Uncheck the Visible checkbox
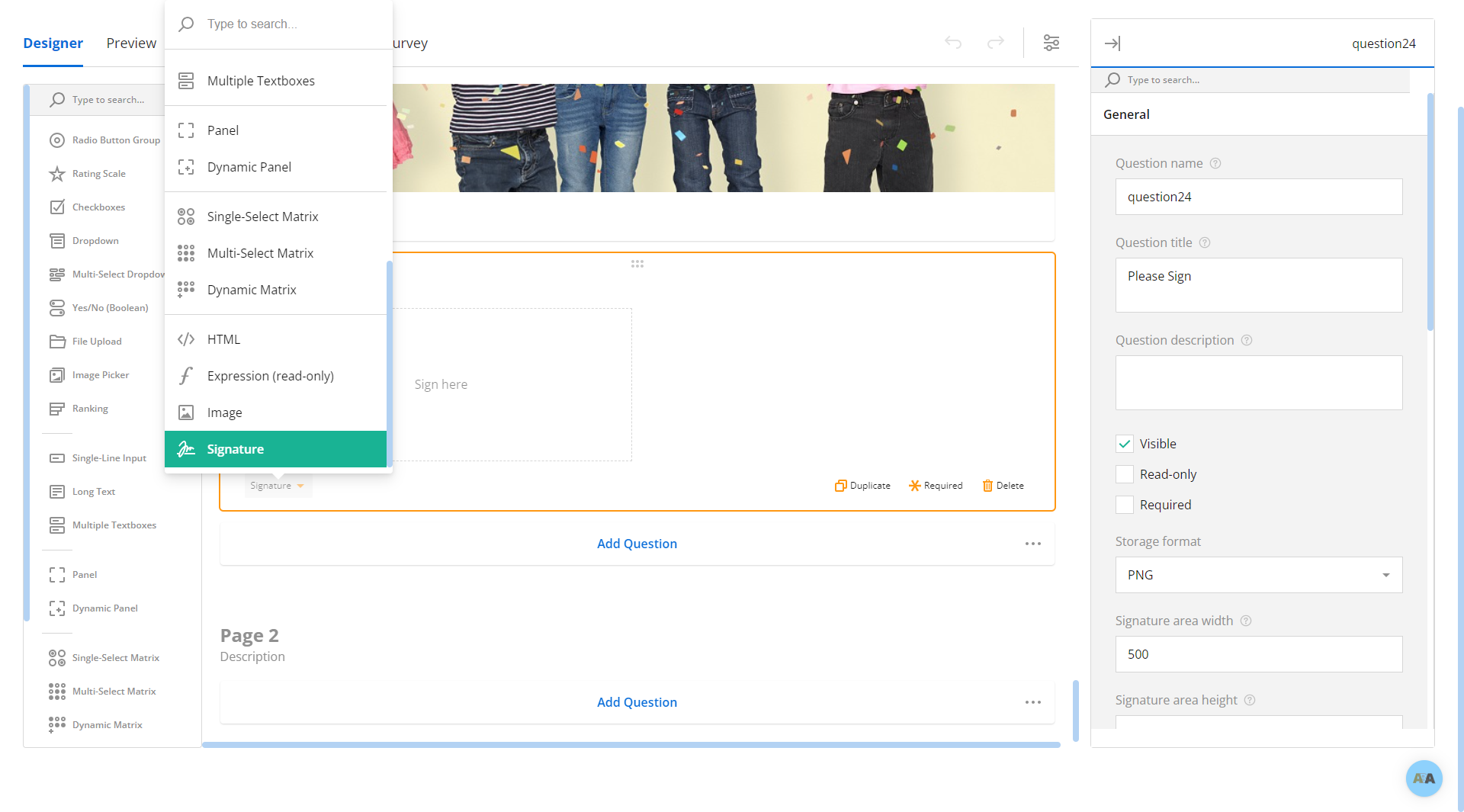Viewport: 1464px width, 812px height. click(x=1125, y=444)
